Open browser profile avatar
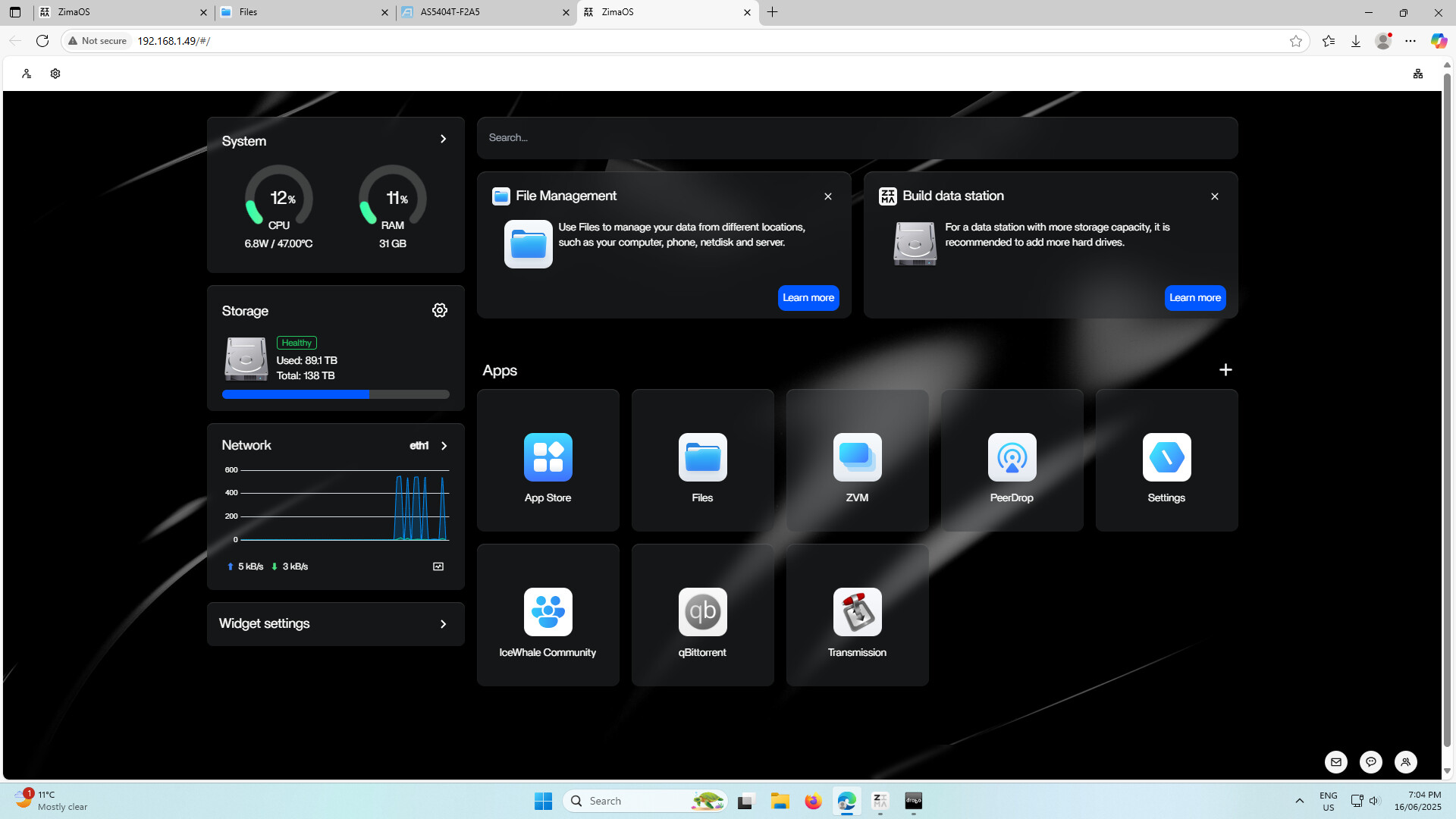 click(1383, 41)
